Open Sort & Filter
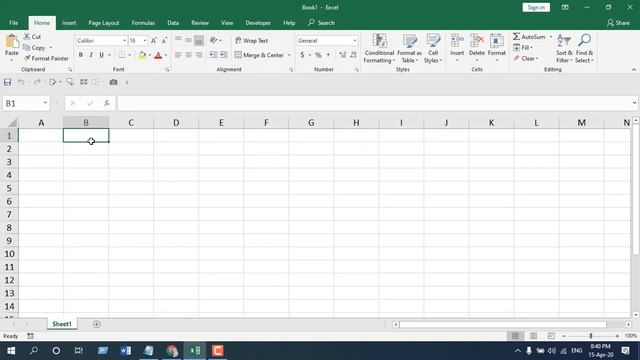640x360 pixels. pos(564,48)
